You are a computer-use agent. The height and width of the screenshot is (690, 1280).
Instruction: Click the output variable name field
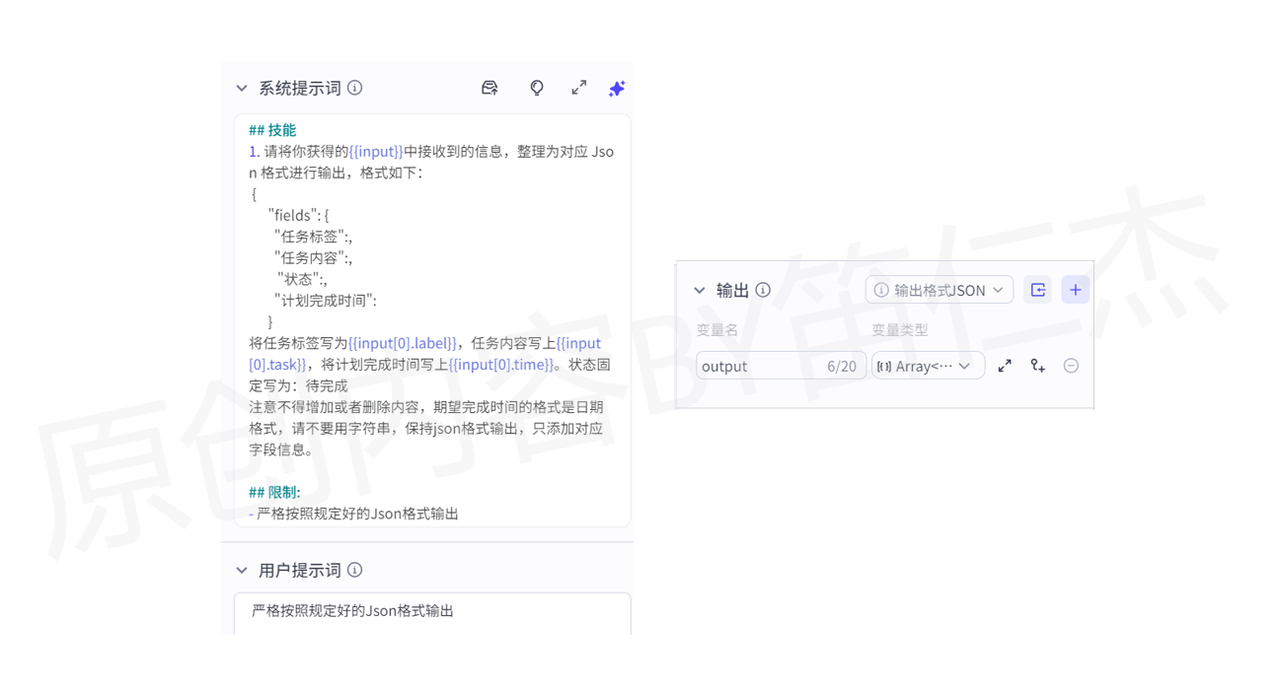point(781,366)
